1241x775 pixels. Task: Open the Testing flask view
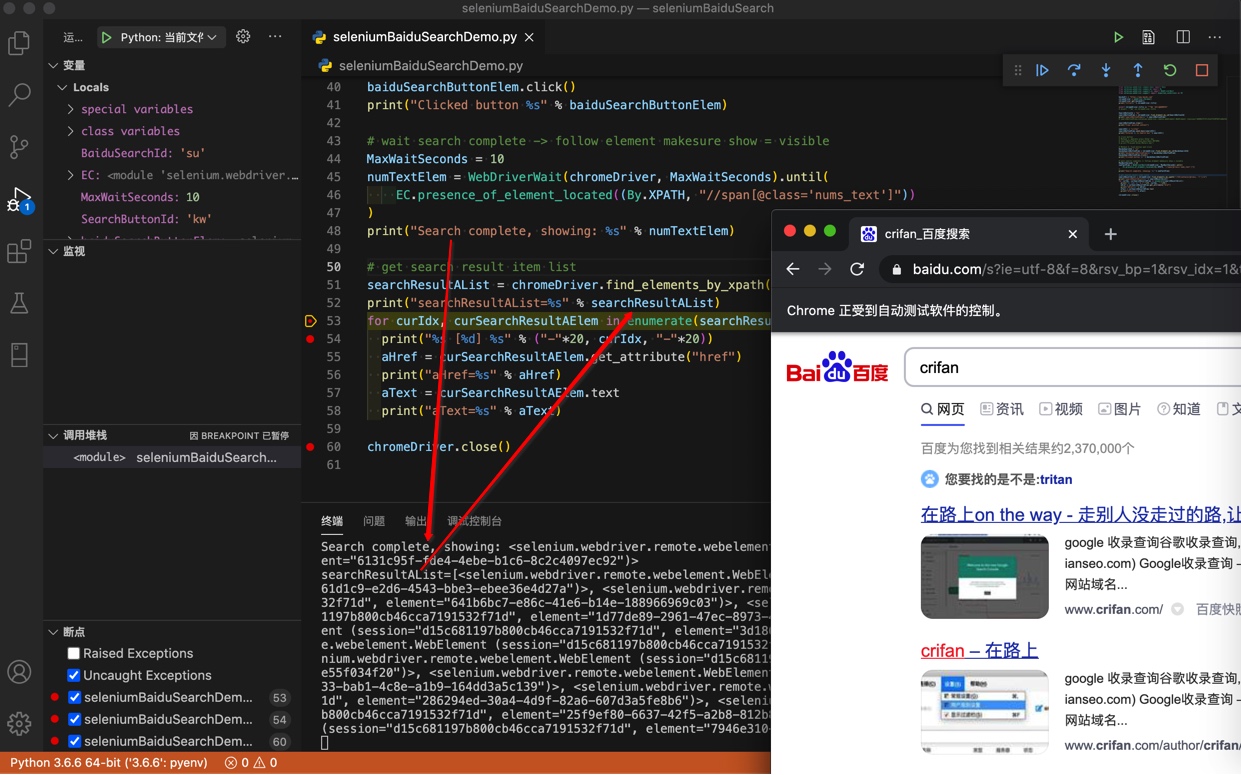point(19,303)
